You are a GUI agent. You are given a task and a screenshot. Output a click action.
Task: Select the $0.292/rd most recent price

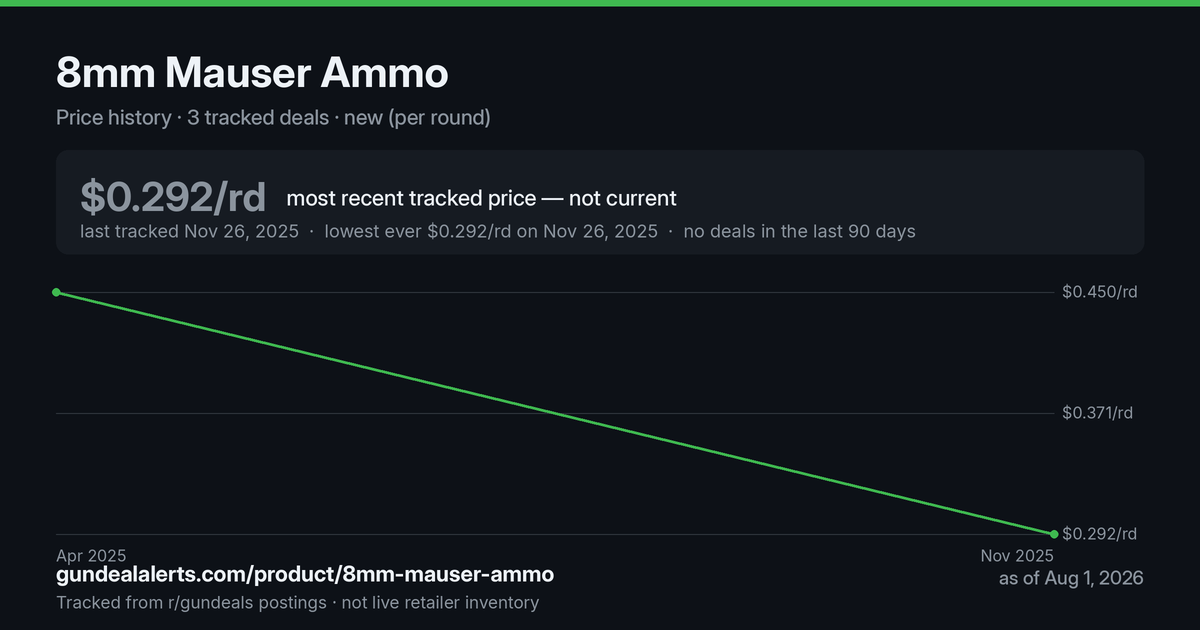173,197
